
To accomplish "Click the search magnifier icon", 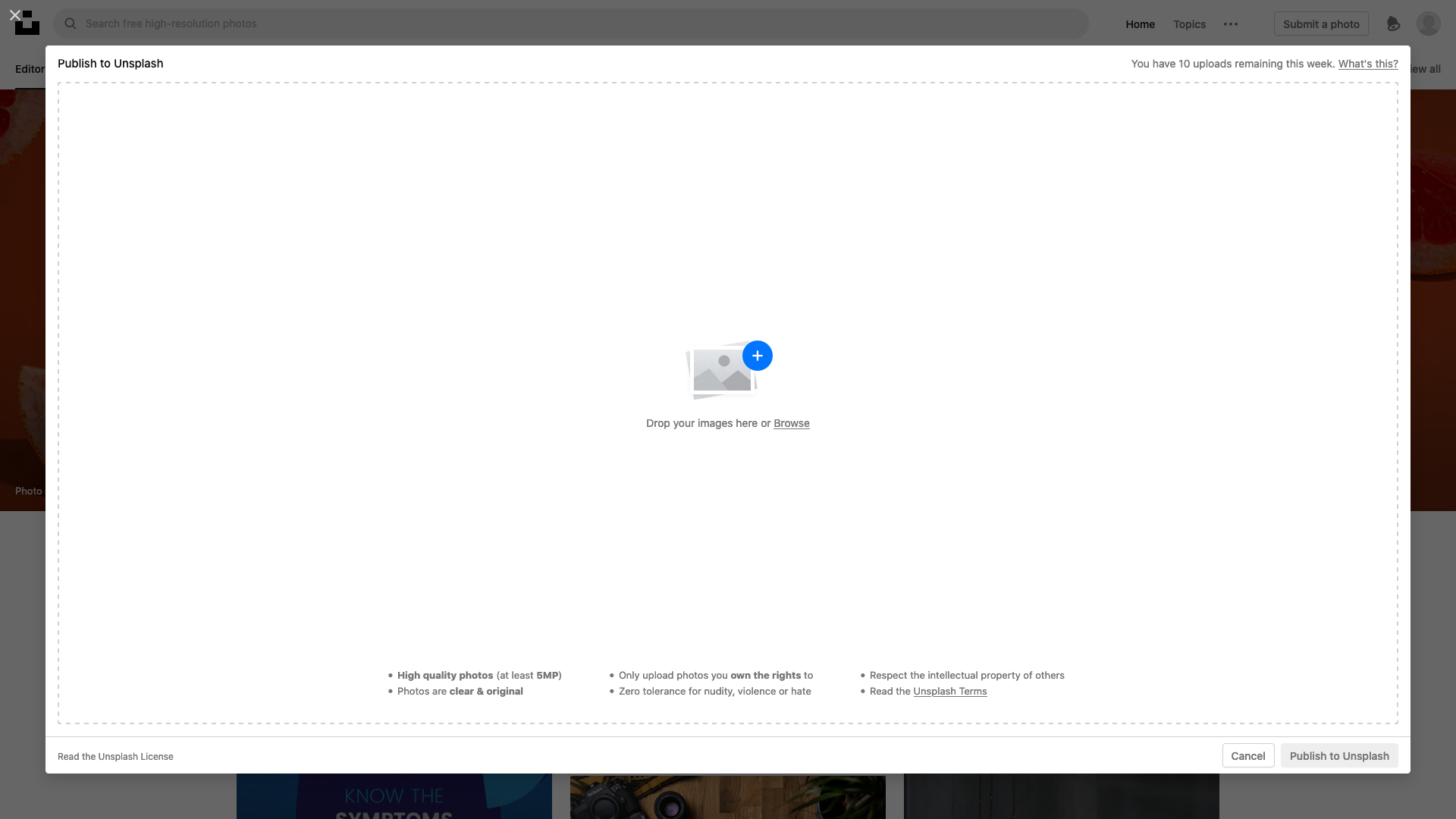I will [71, 24].
